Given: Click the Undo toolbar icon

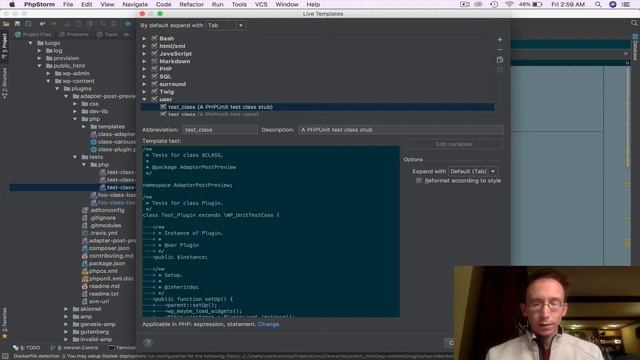Looking at the screenshot, I should (x=42, y=24).
